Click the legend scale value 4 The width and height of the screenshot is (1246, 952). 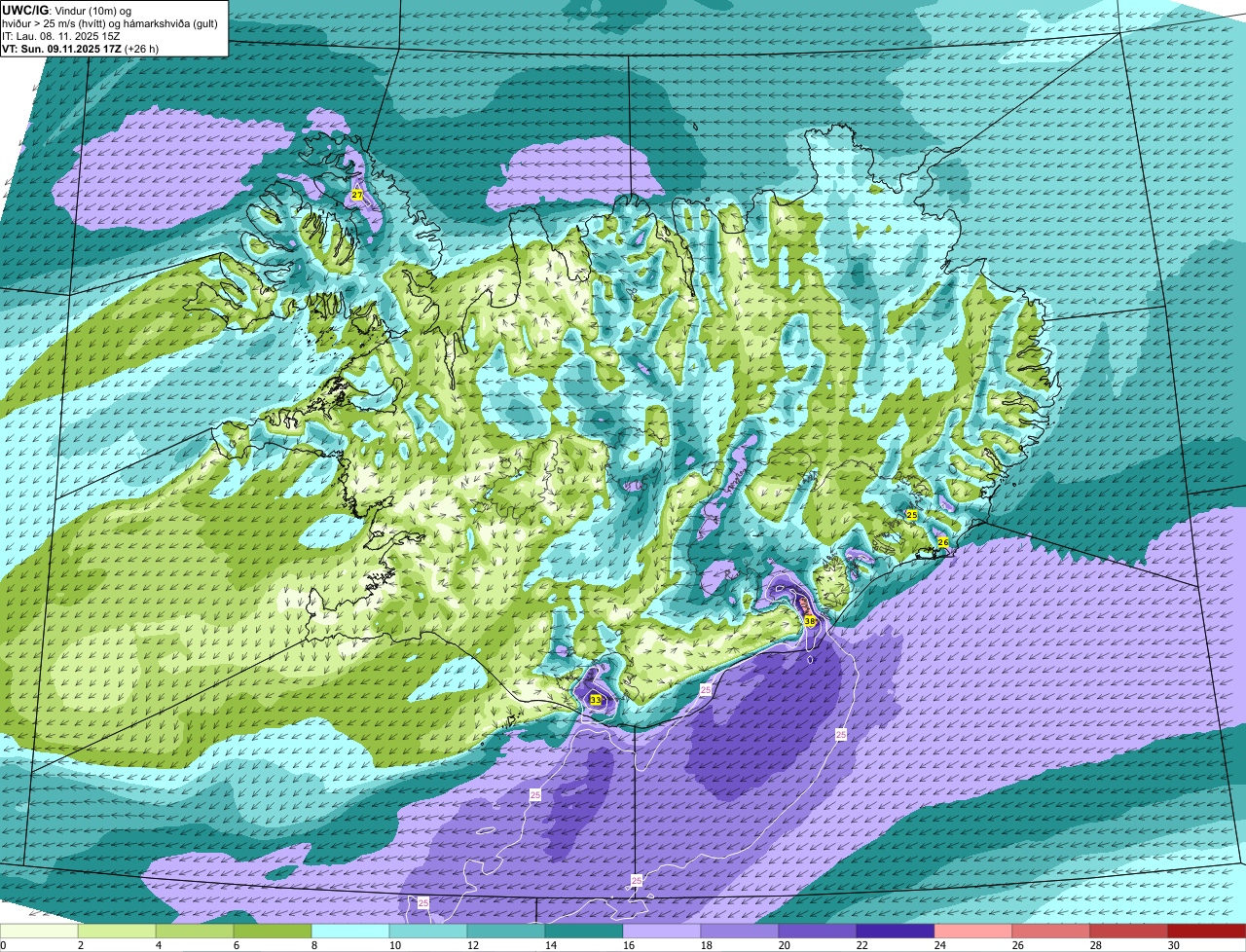pos(158,945)
